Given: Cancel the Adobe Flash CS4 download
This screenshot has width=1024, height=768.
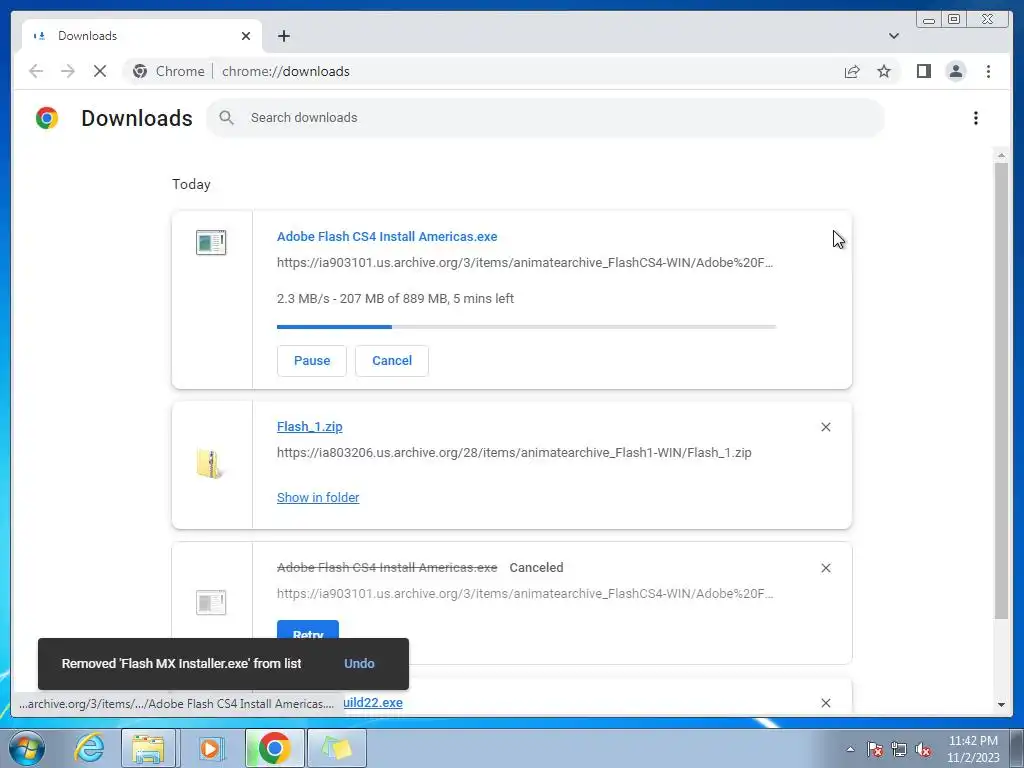Looking at the screenshot, I should (x=392, y=360).
